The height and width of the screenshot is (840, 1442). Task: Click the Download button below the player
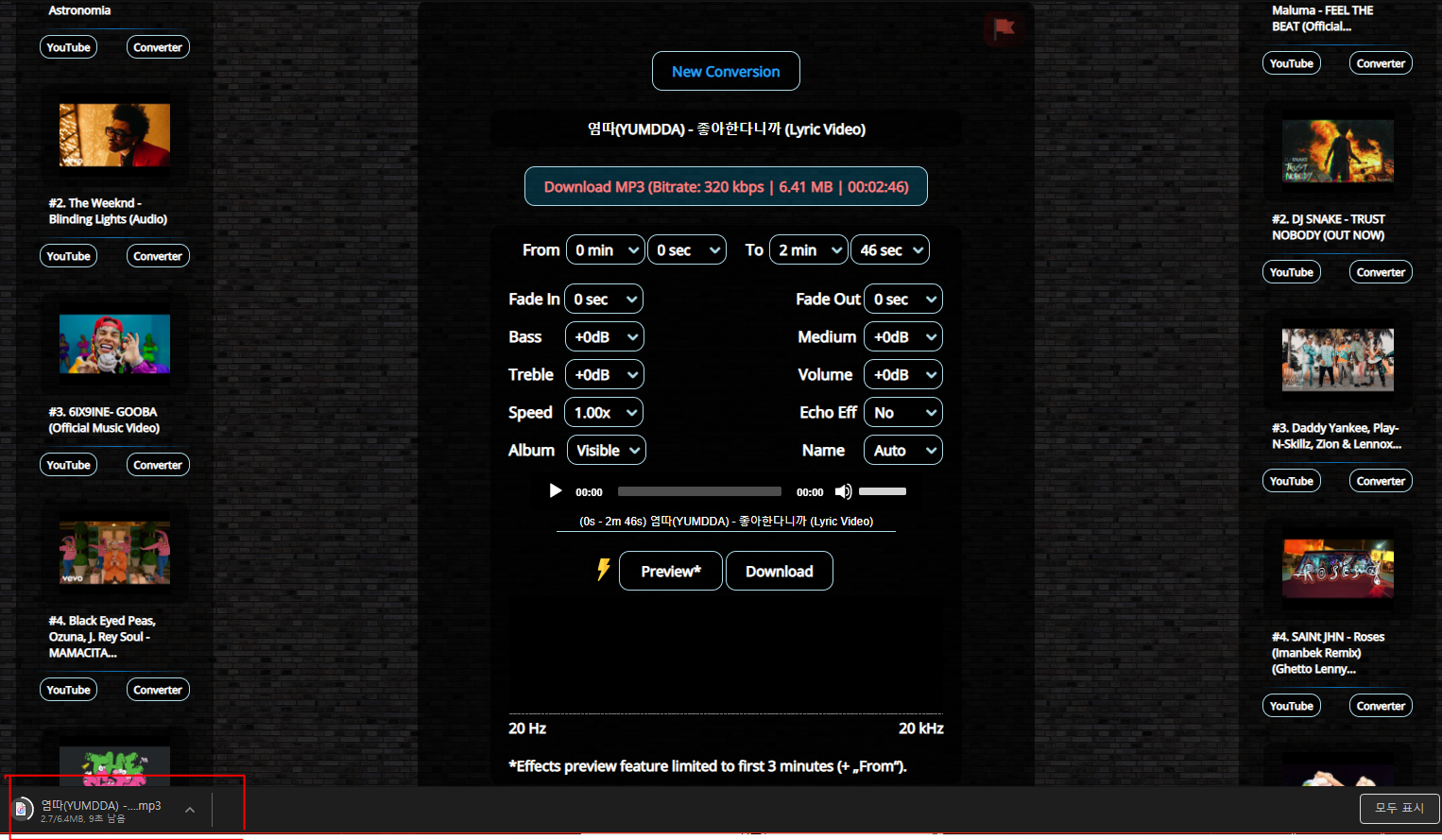pos(780,571)
